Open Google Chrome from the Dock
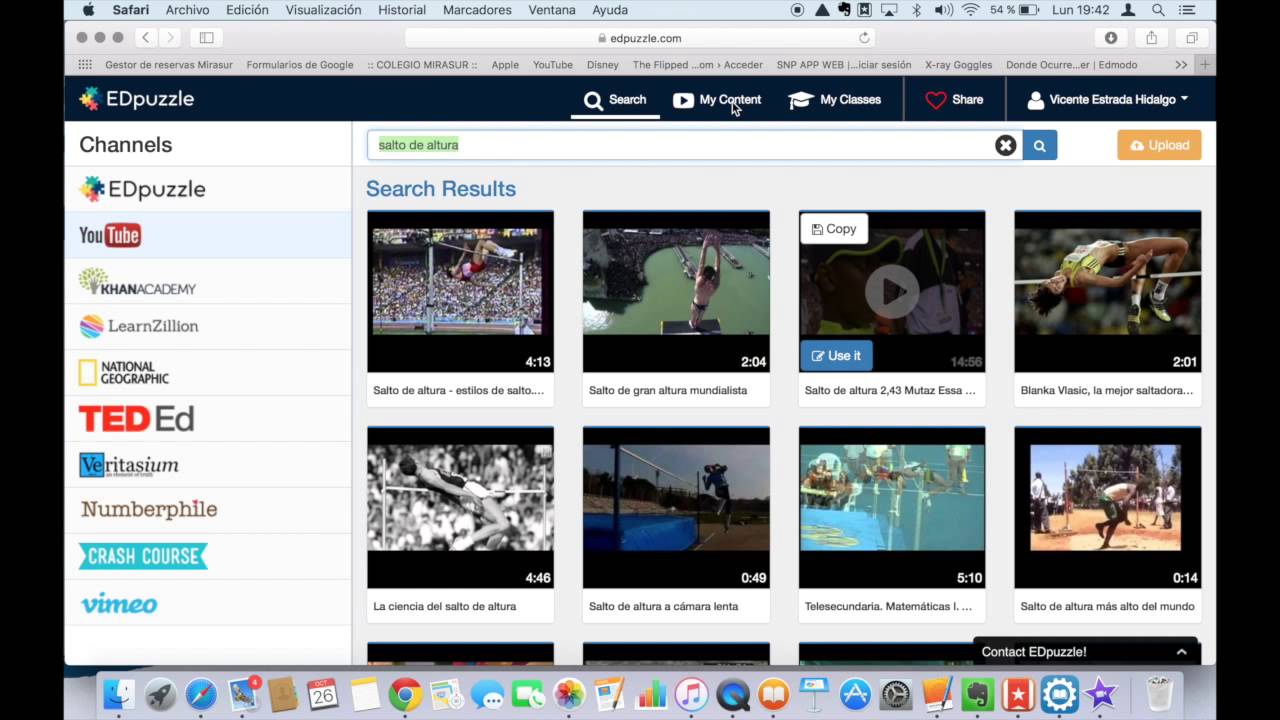 pos(405,694)
